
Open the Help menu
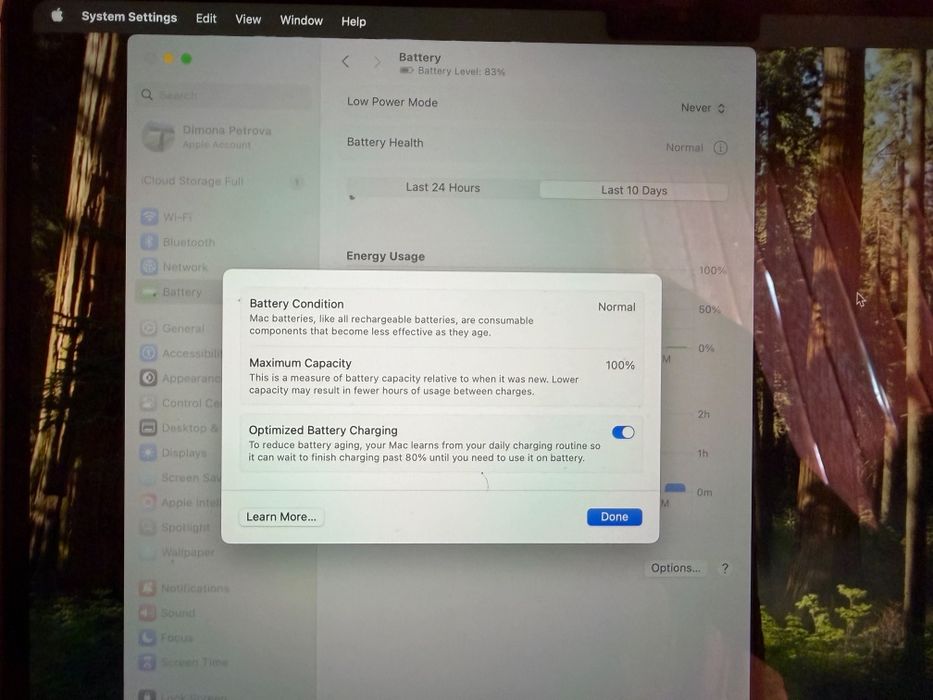pyautogui.click(x=353, y=21)
